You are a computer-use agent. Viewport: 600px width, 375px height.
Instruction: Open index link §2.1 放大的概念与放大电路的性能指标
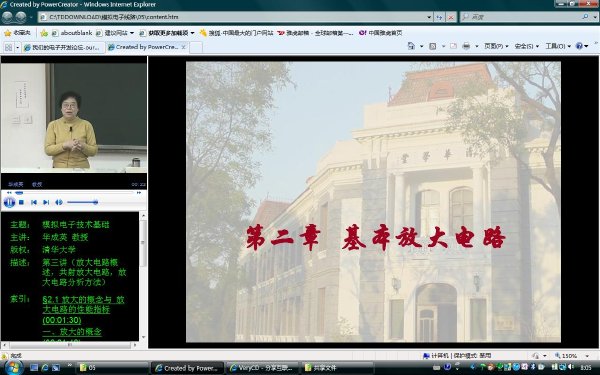tap(83, 309)
